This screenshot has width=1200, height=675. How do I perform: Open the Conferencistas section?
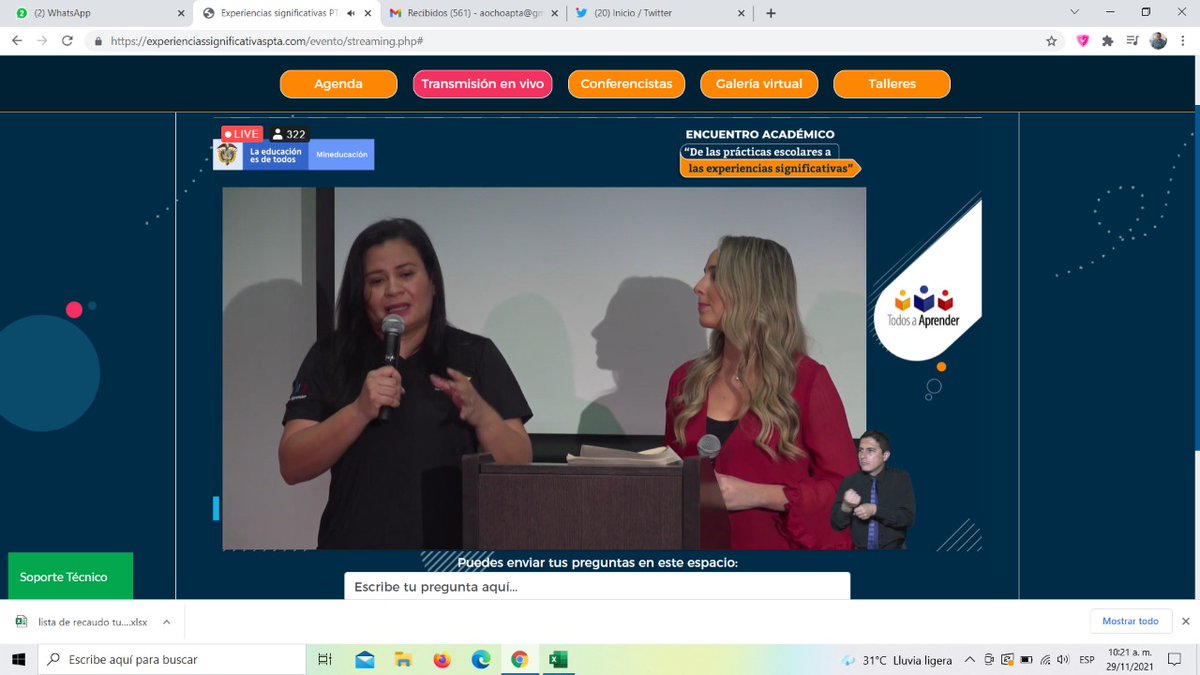627,84
